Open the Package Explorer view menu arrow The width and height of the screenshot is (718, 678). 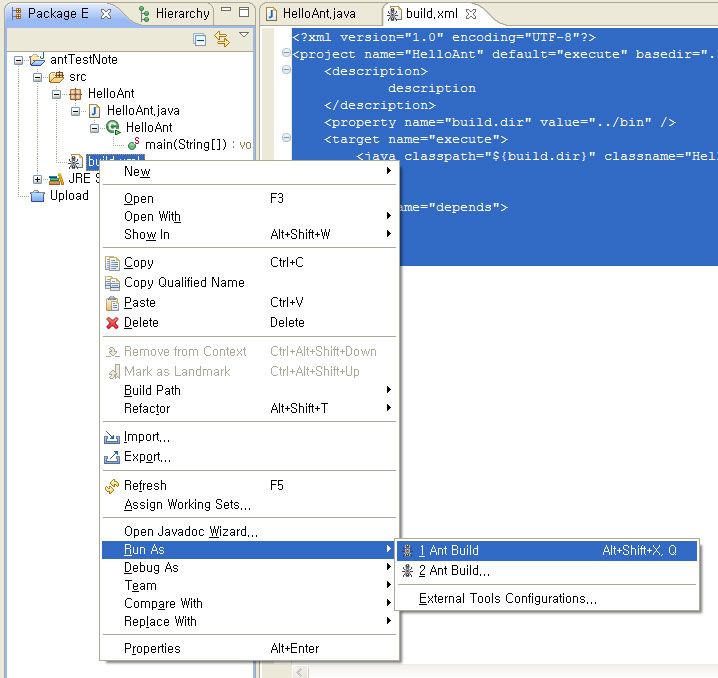(x=244, y=35)
